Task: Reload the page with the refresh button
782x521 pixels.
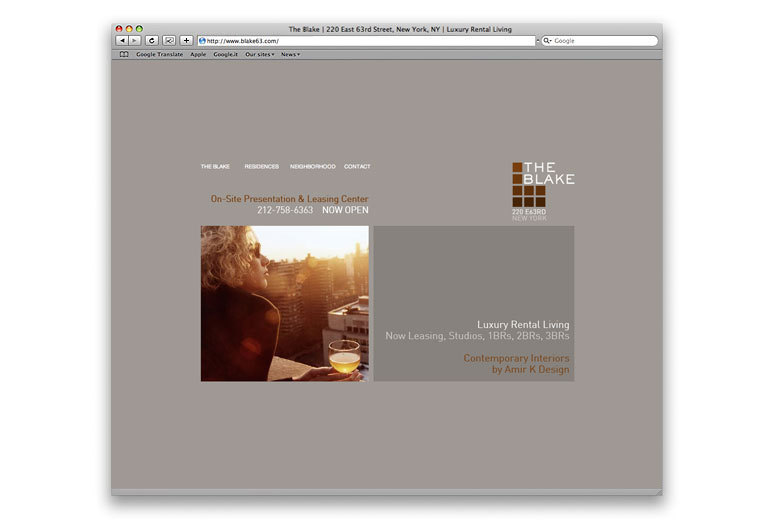Action: tap(152, 40)
